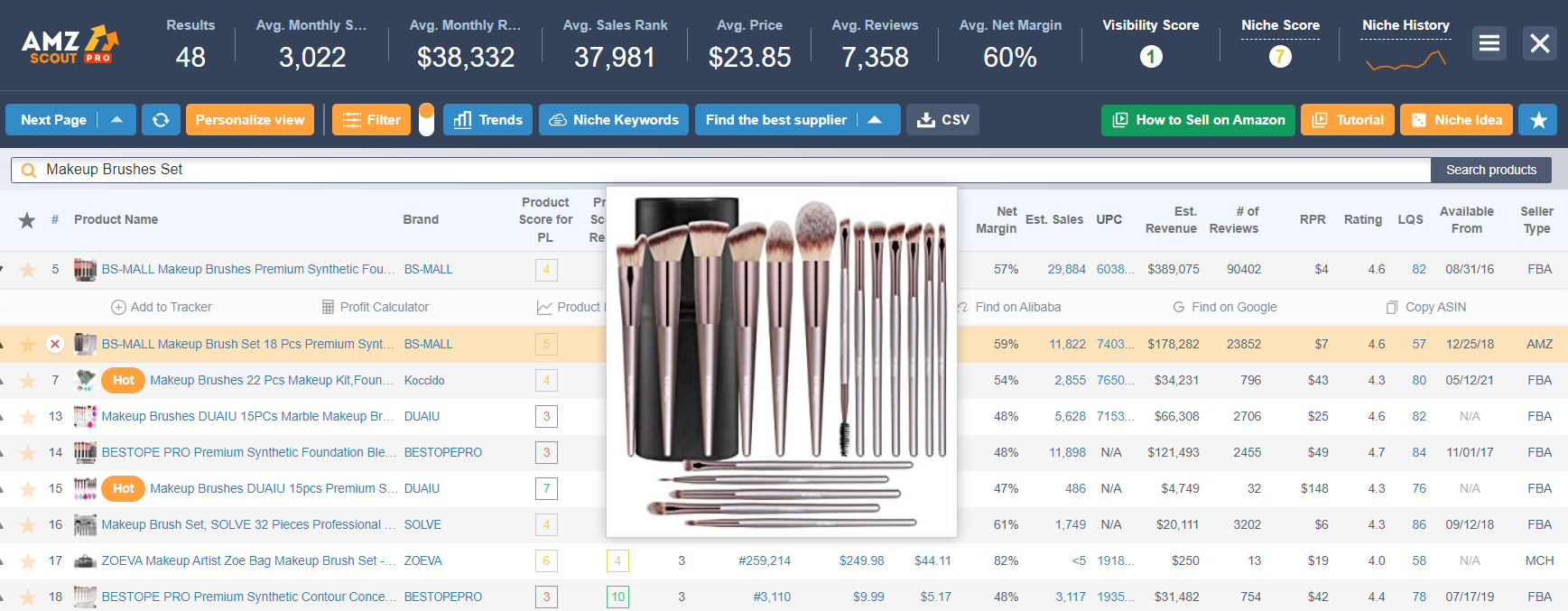Click the Search products button
This screenshot has height=611, width=1568.
click(x=1490, y=170)
